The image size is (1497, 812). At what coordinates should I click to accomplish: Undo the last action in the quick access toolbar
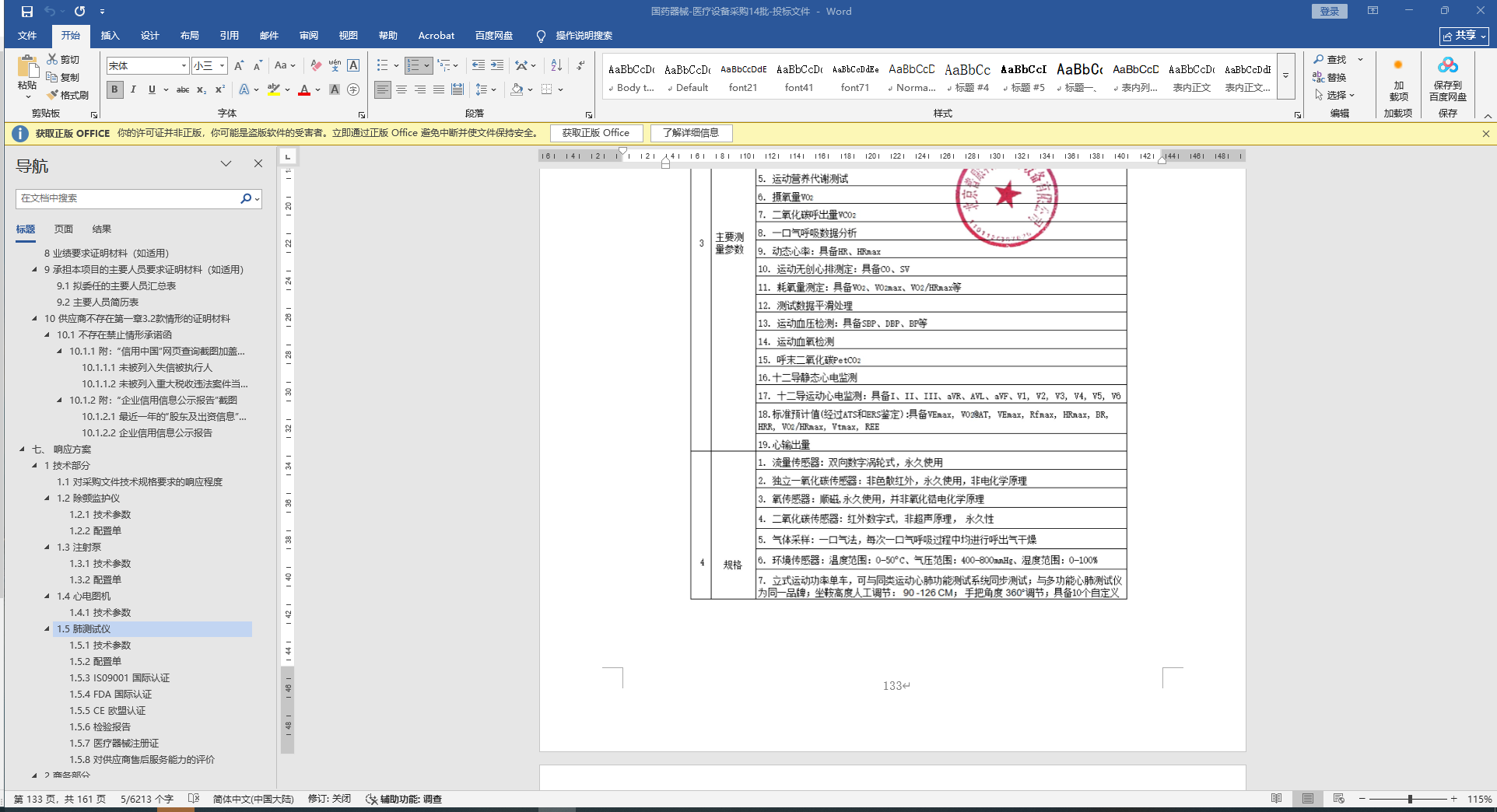[50, 12]
